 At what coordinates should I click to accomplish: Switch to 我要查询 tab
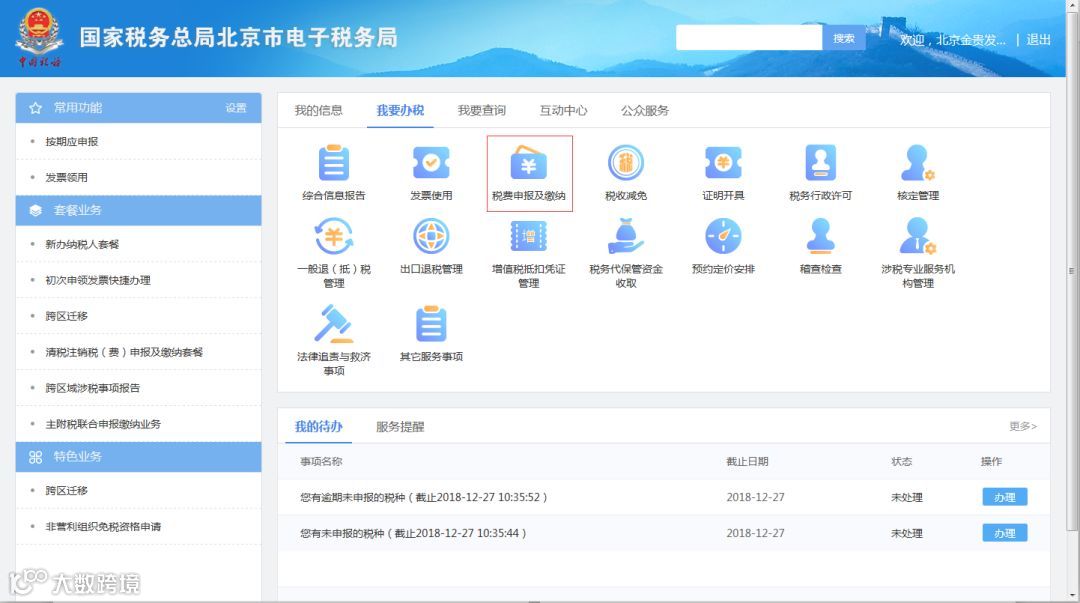click(481, 110)
